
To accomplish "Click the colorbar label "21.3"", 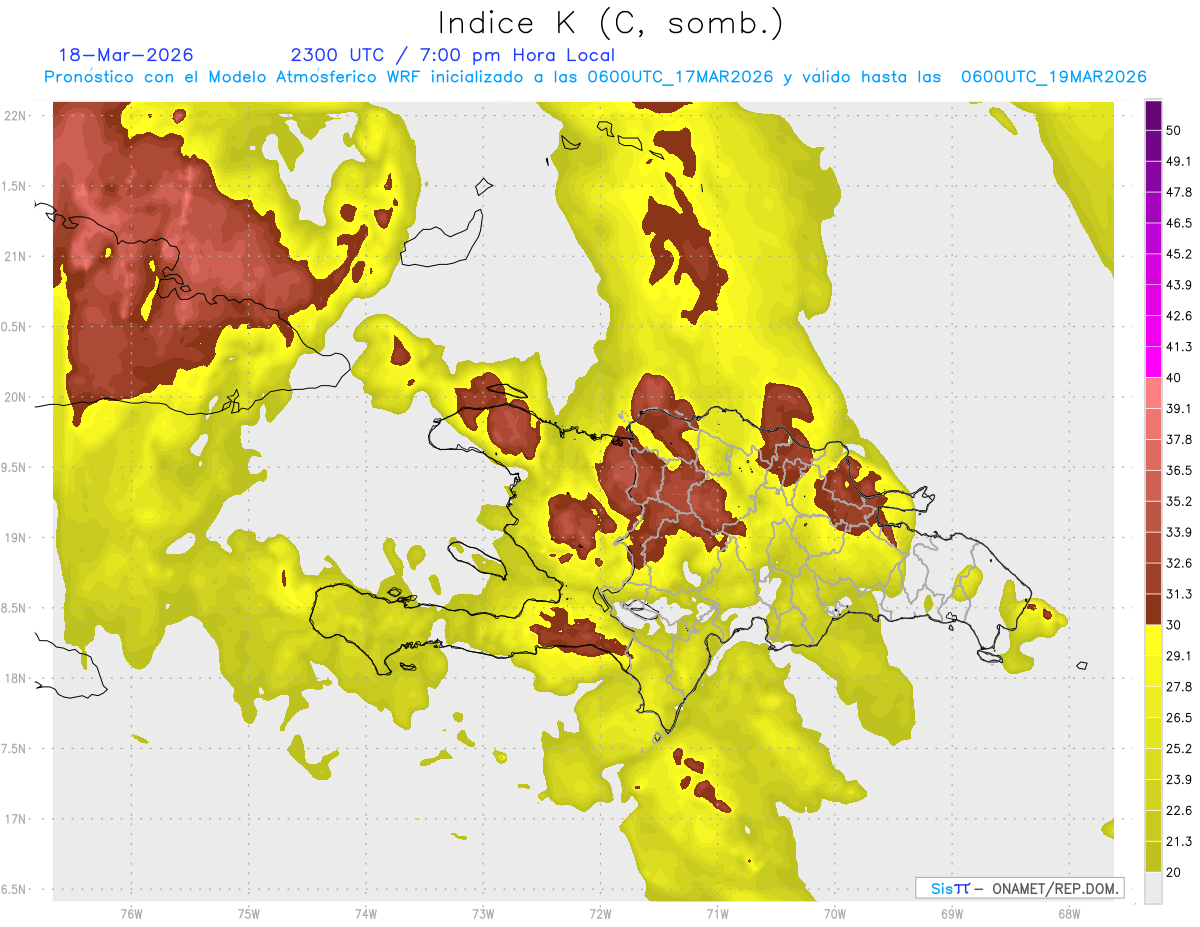I will point(1179,841).
